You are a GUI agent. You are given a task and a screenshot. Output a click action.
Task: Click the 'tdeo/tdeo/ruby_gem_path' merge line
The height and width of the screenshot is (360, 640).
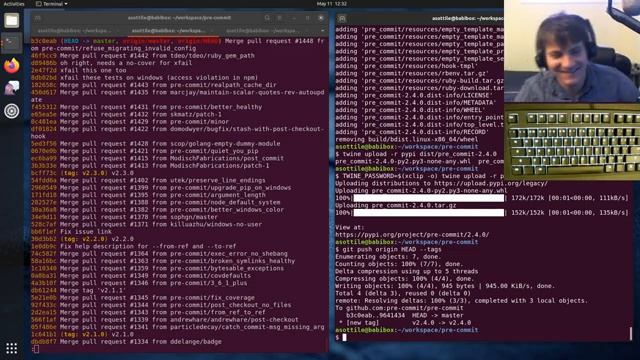[142, 56]
